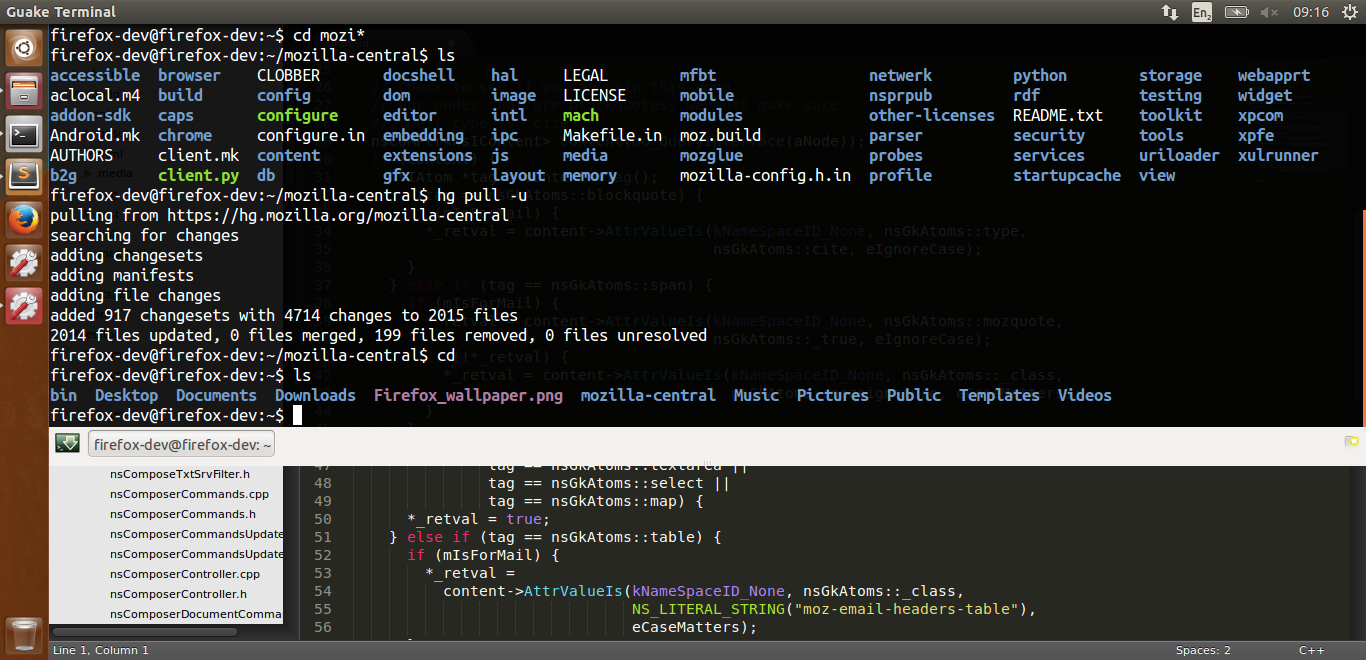Click the Documents entry in terminal listing

tap(216, 395)
